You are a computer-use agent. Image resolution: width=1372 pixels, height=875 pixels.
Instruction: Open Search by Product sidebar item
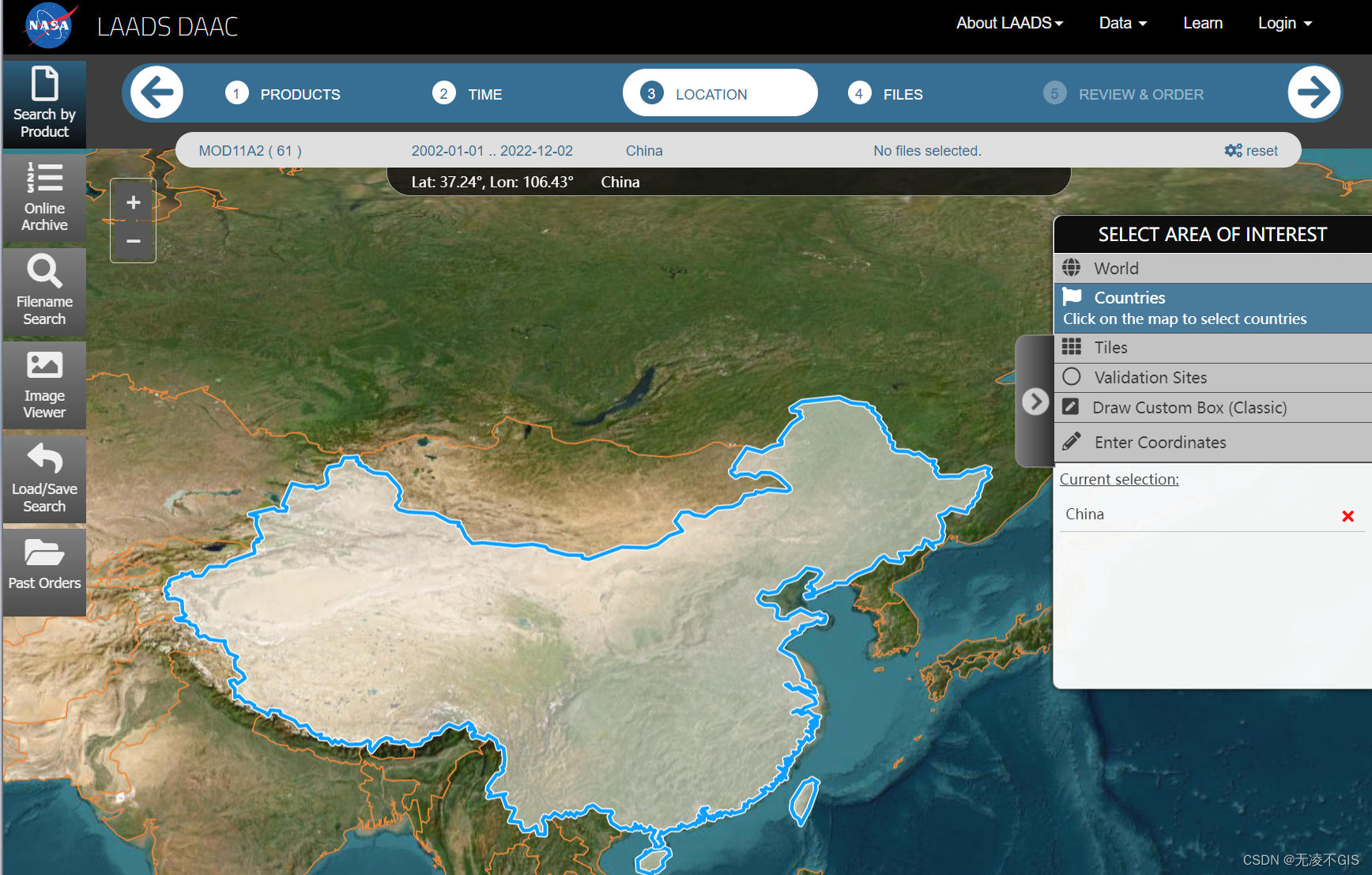point(44,103)
